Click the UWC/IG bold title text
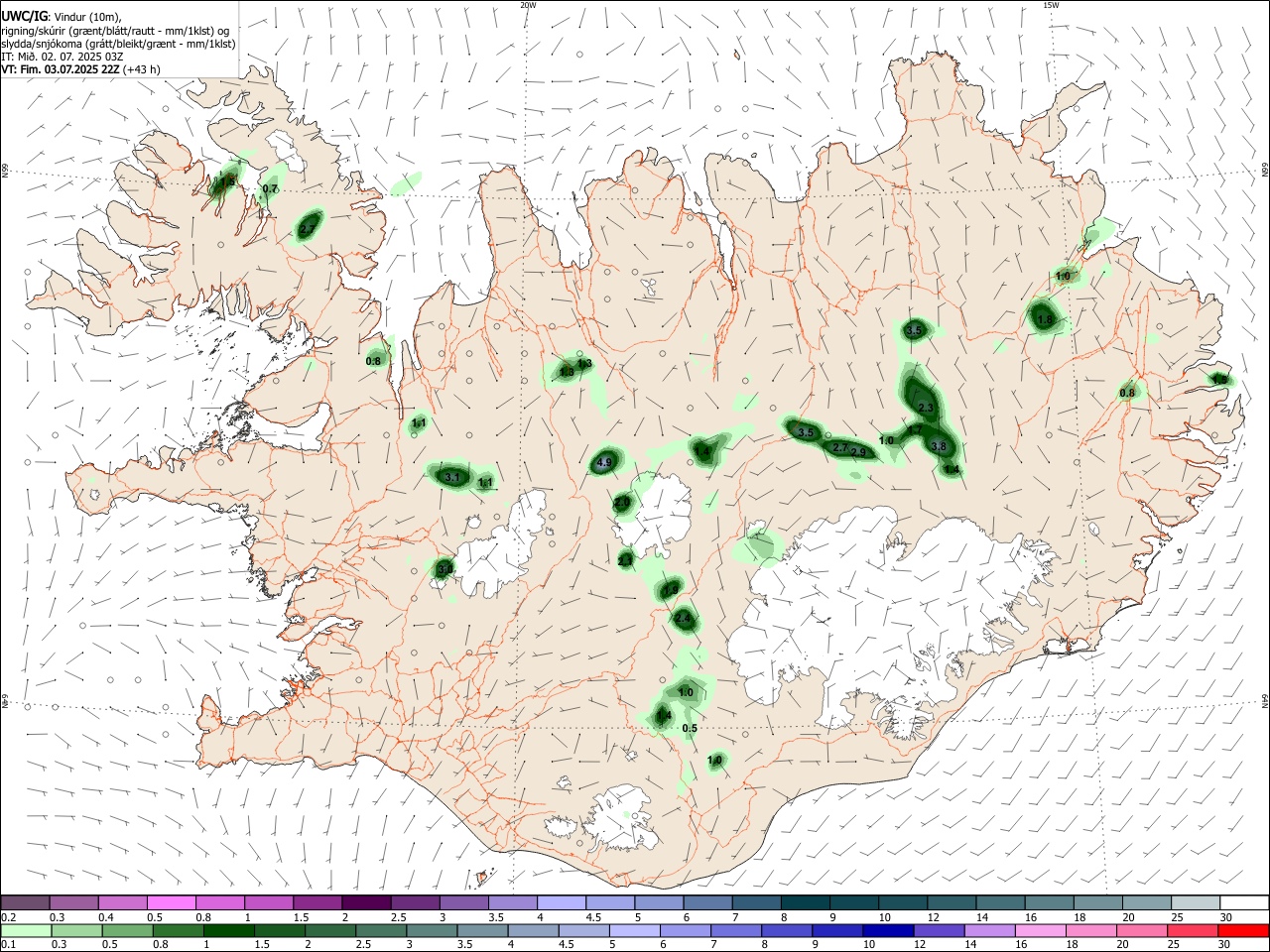This screenshot has width=1270, height=952. coord(25,17)
